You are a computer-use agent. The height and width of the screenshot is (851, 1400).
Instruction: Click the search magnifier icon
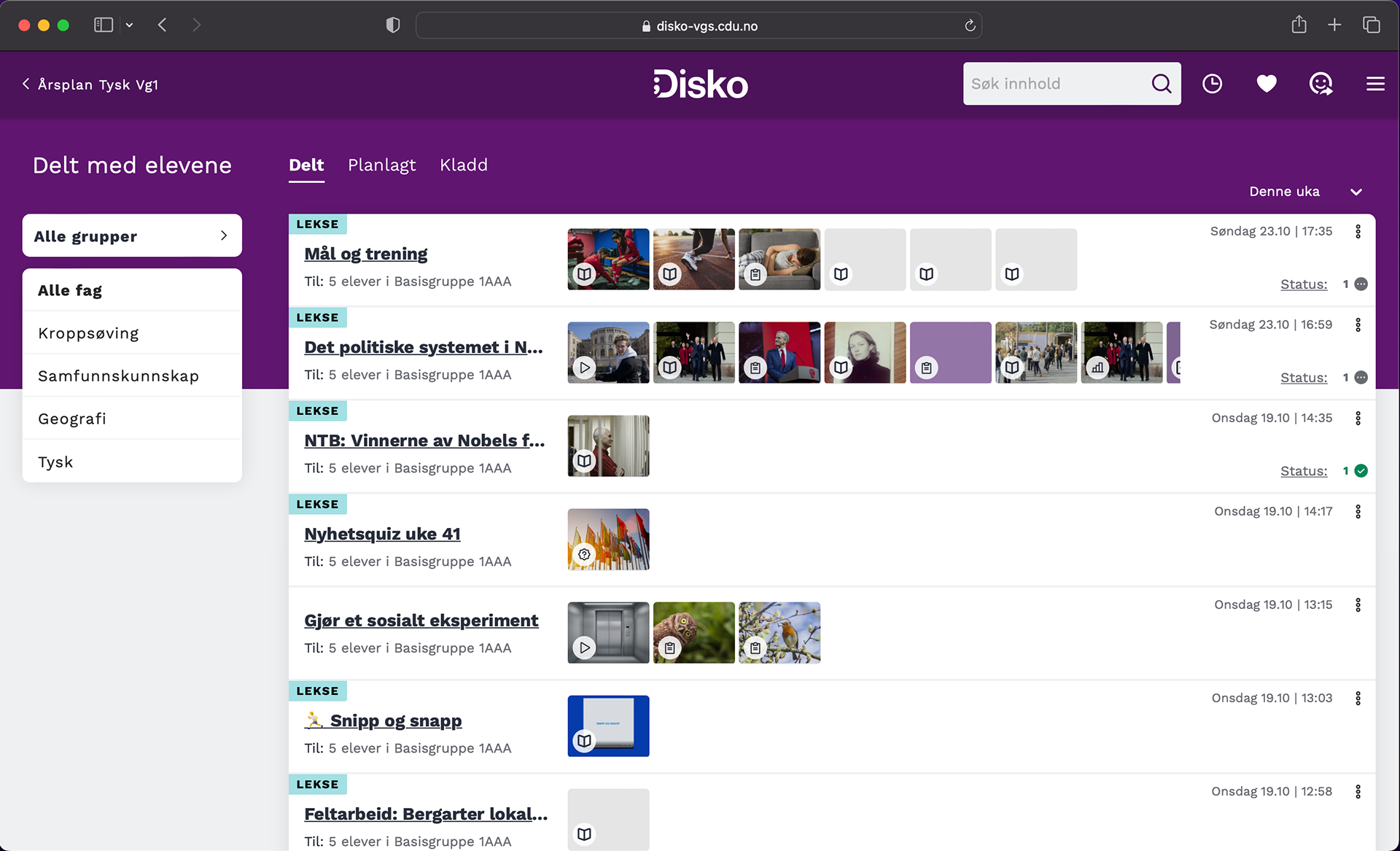(1162, 84)
